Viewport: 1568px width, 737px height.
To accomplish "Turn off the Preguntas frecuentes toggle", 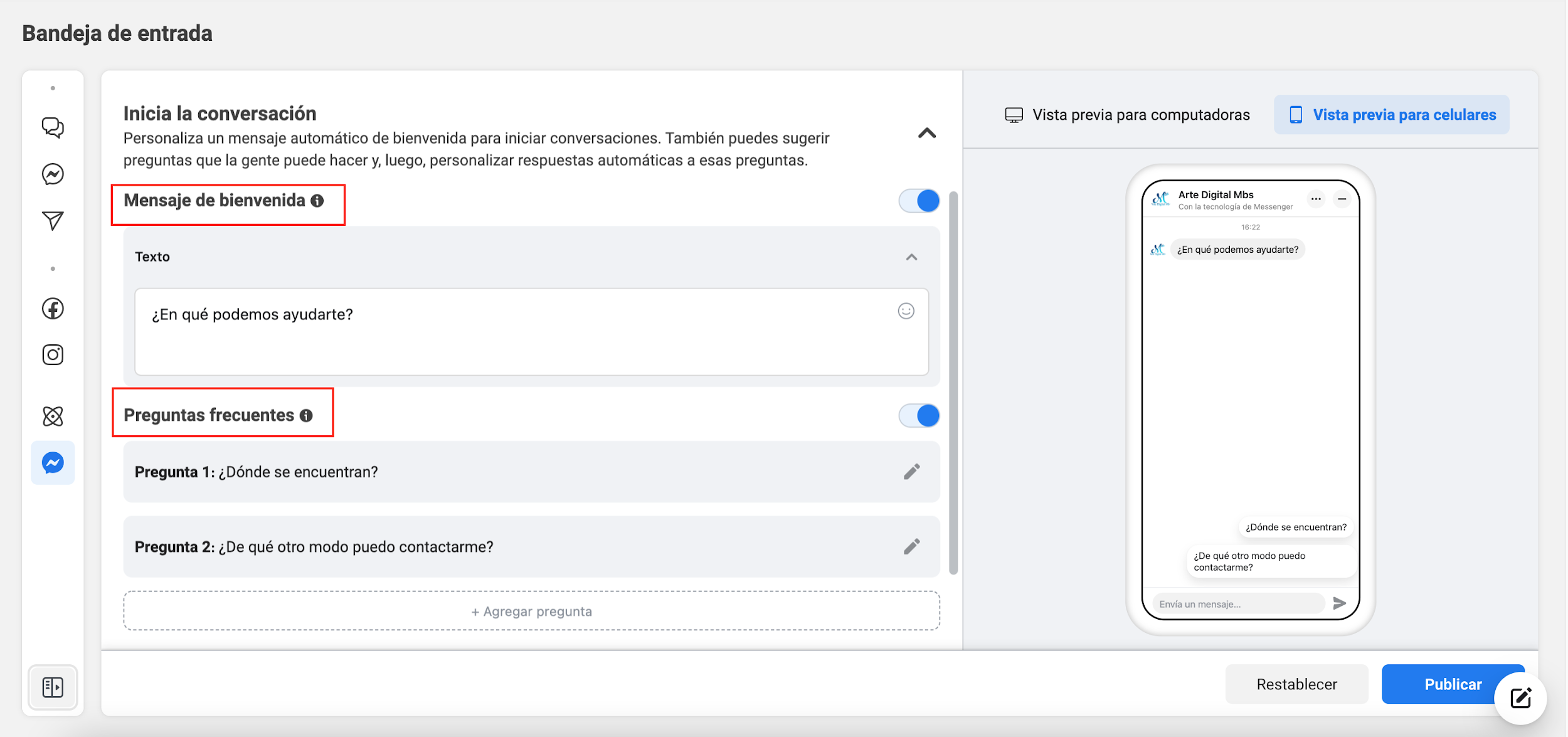I will point(919,415).
